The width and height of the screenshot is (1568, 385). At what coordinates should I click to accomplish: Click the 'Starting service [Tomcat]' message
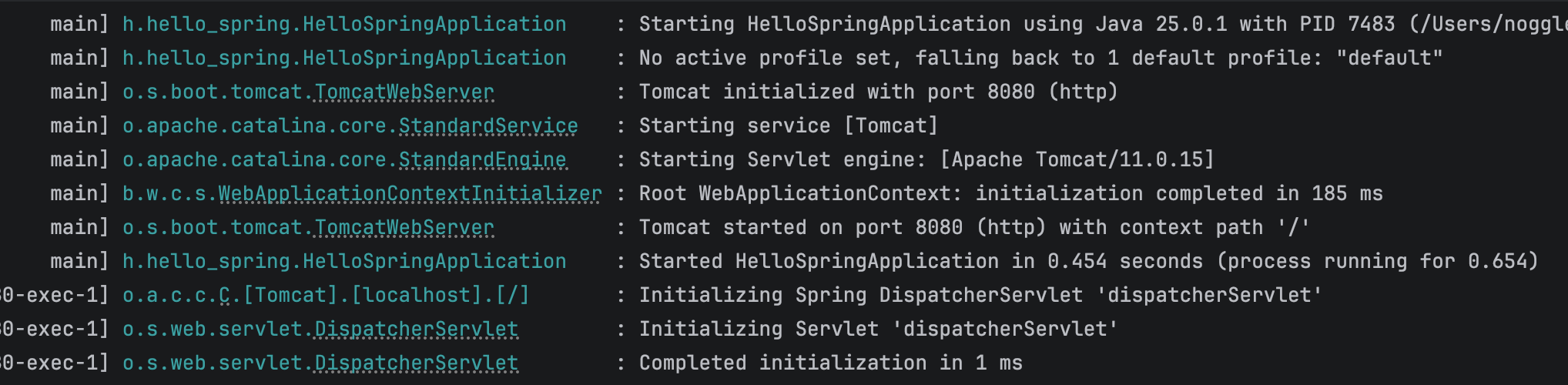click(788, 126)
